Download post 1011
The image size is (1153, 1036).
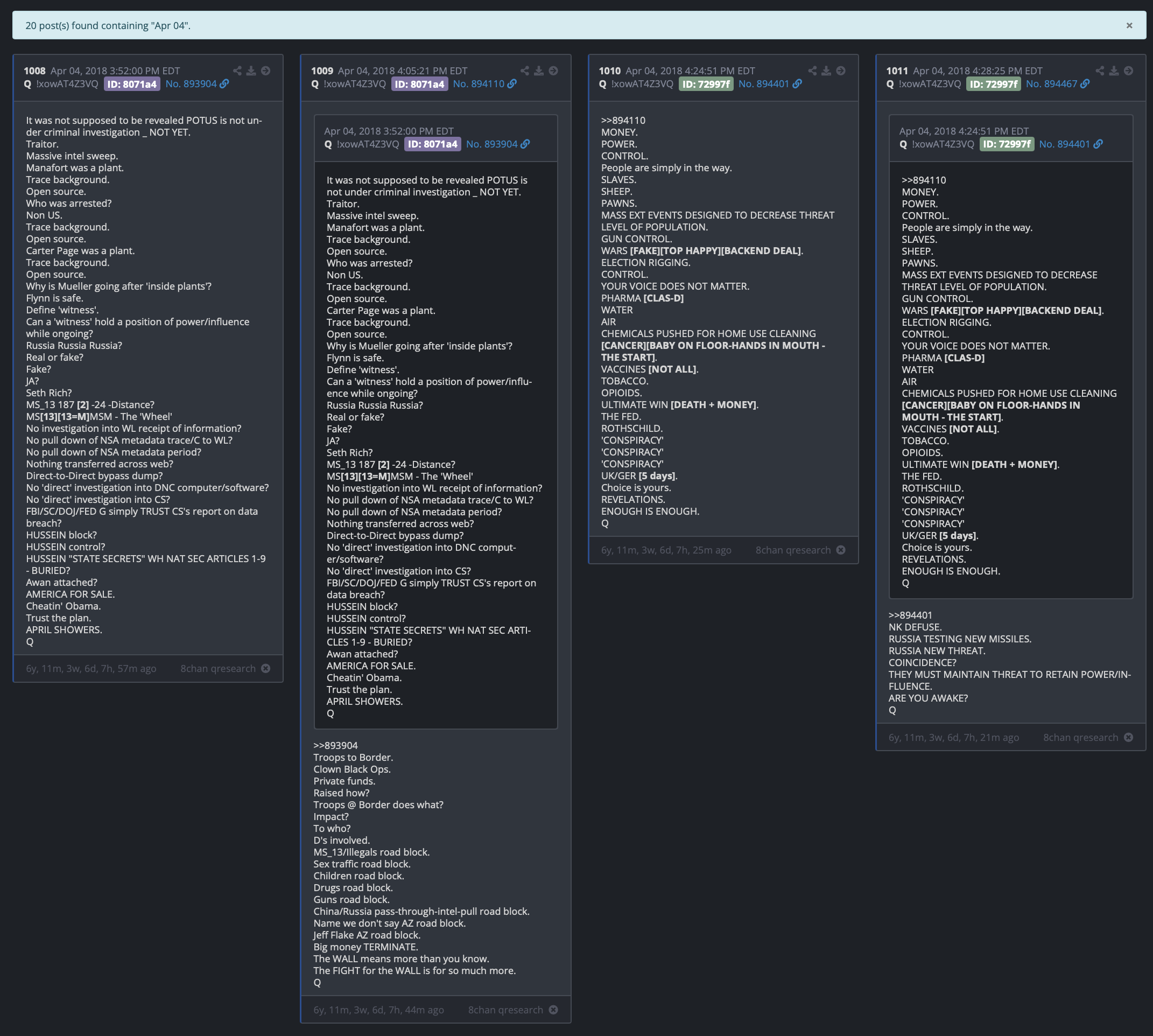pyautogui.click(x=1114, y=71)
